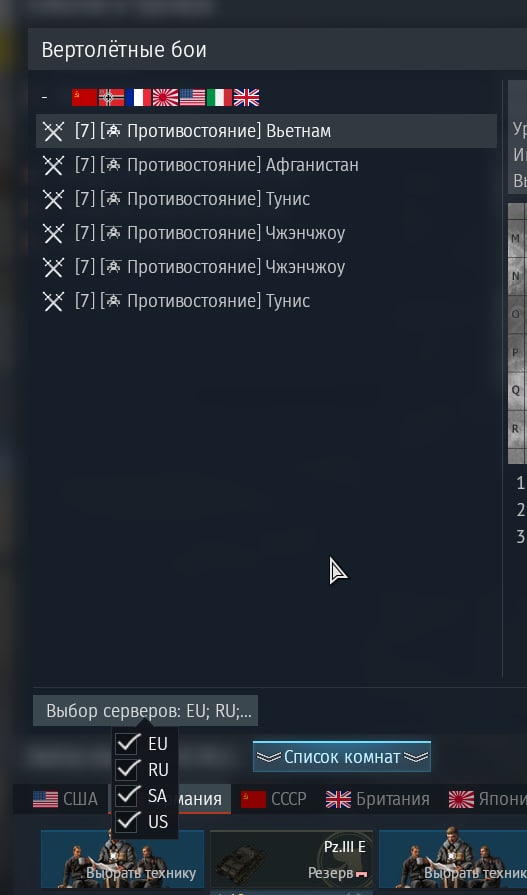The height and width of the screenshot is (895, 527).
Task: Select the Japanese rising sun flag icon
Action: point(166,98)
